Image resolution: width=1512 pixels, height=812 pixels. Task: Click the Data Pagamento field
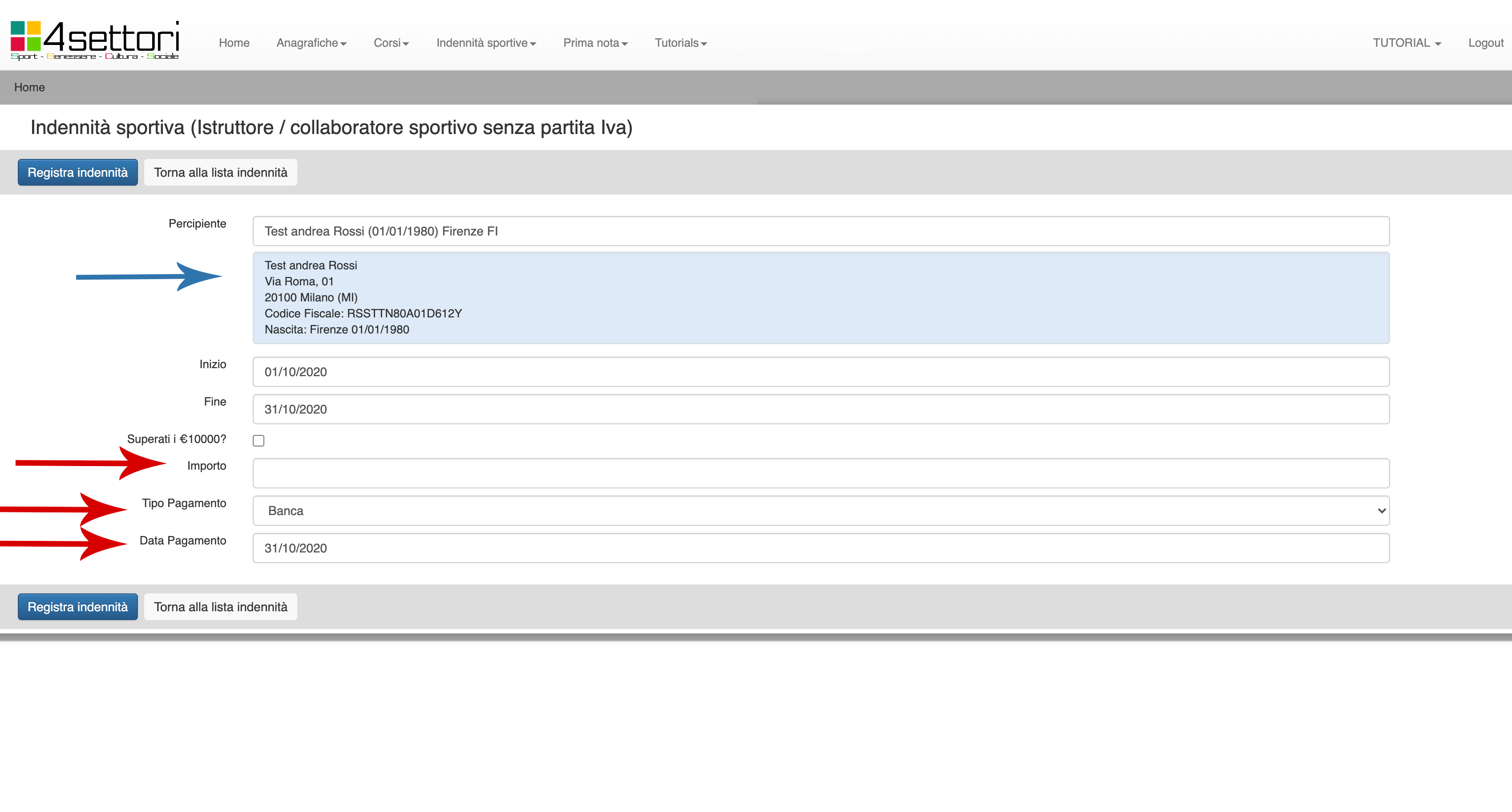coord(821,548)
